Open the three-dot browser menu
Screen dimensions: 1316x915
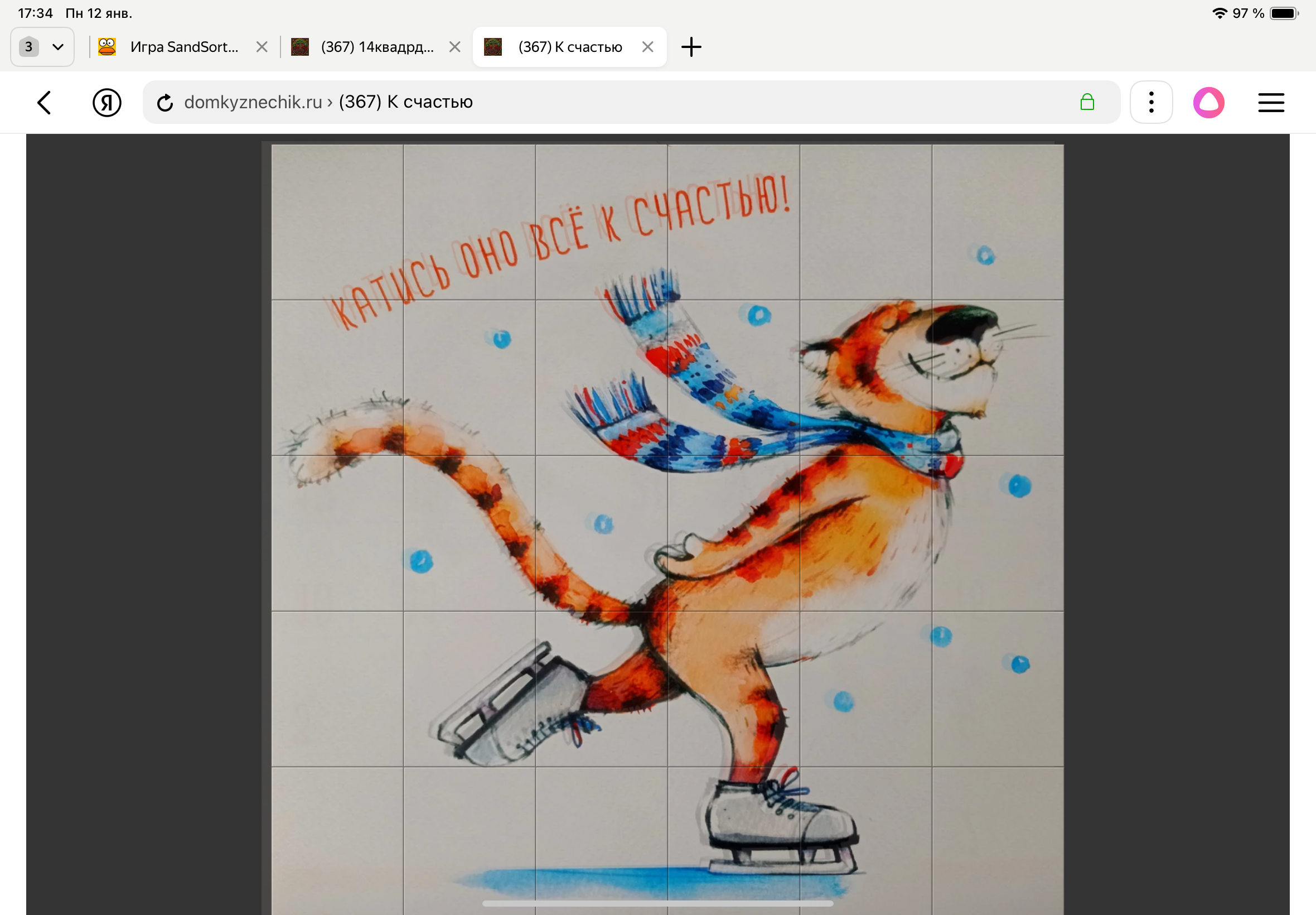pos(1151,102)
